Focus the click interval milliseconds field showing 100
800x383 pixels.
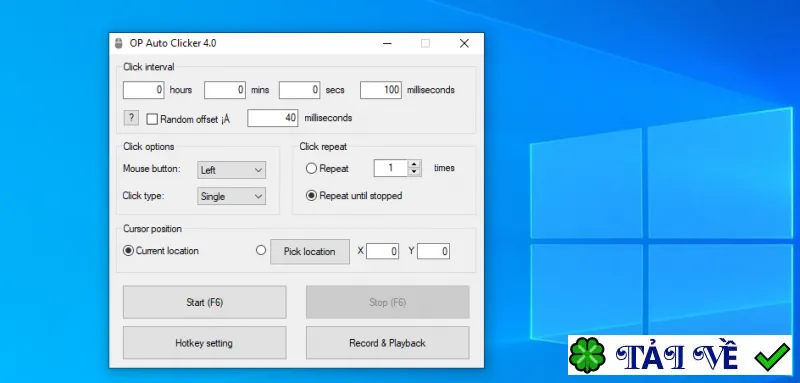point(381,90)
